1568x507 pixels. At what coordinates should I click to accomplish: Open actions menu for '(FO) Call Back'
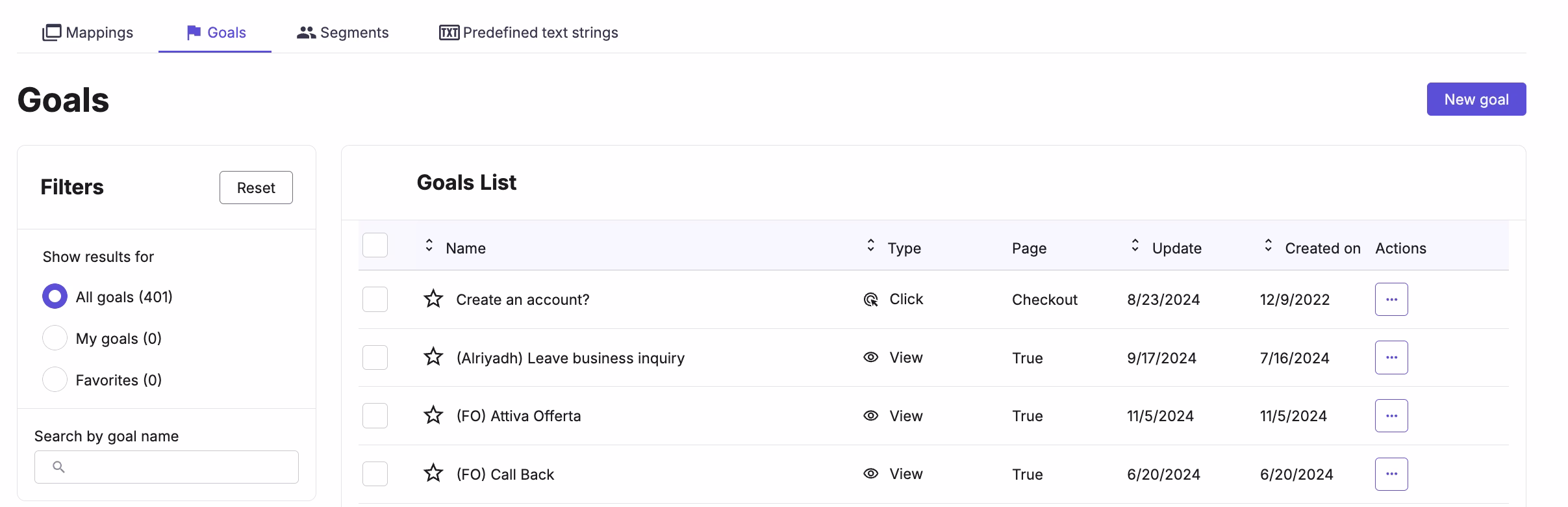click(1391, 474)
